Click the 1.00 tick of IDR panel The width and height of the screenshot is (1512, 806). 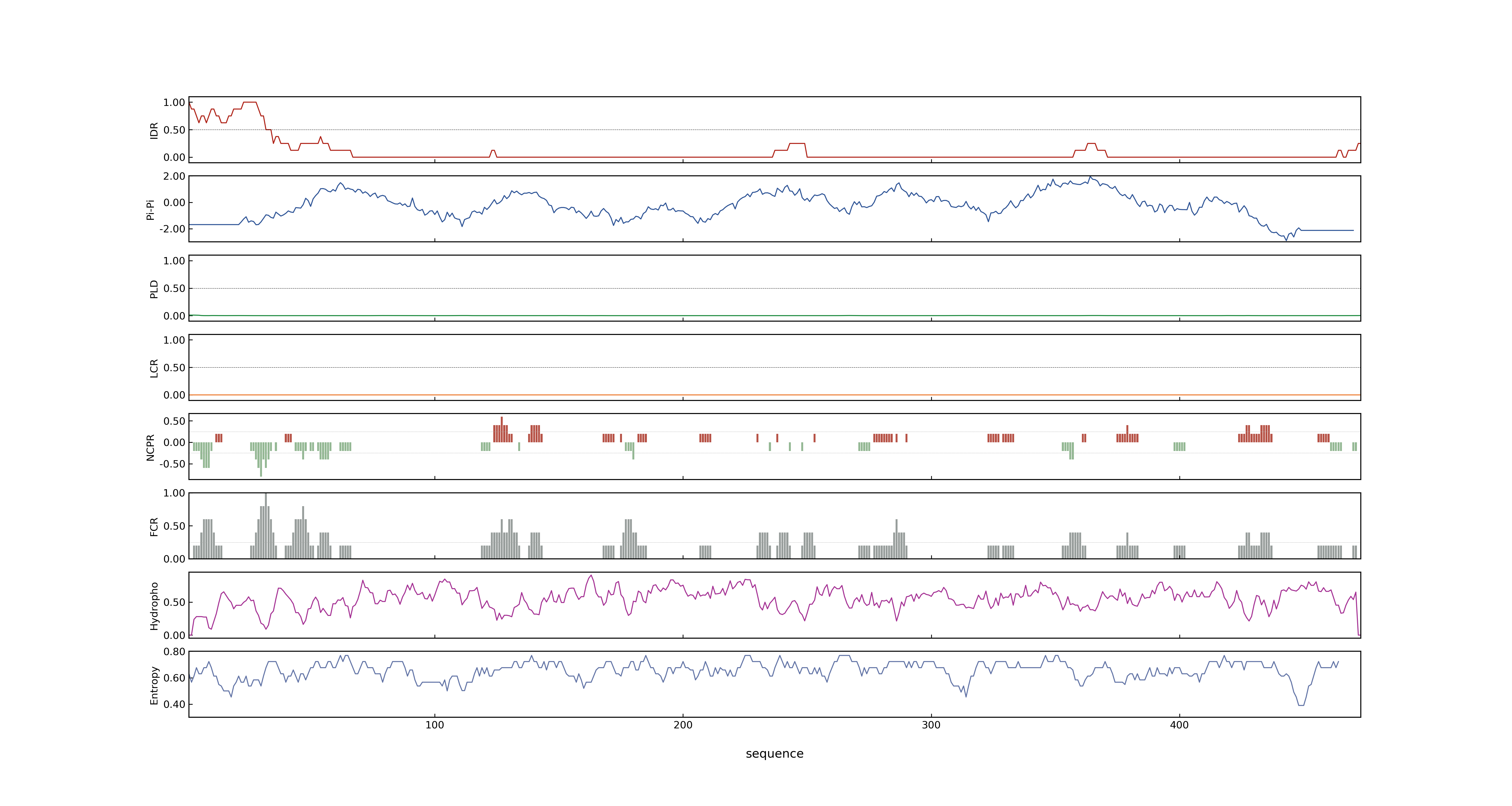174,103
